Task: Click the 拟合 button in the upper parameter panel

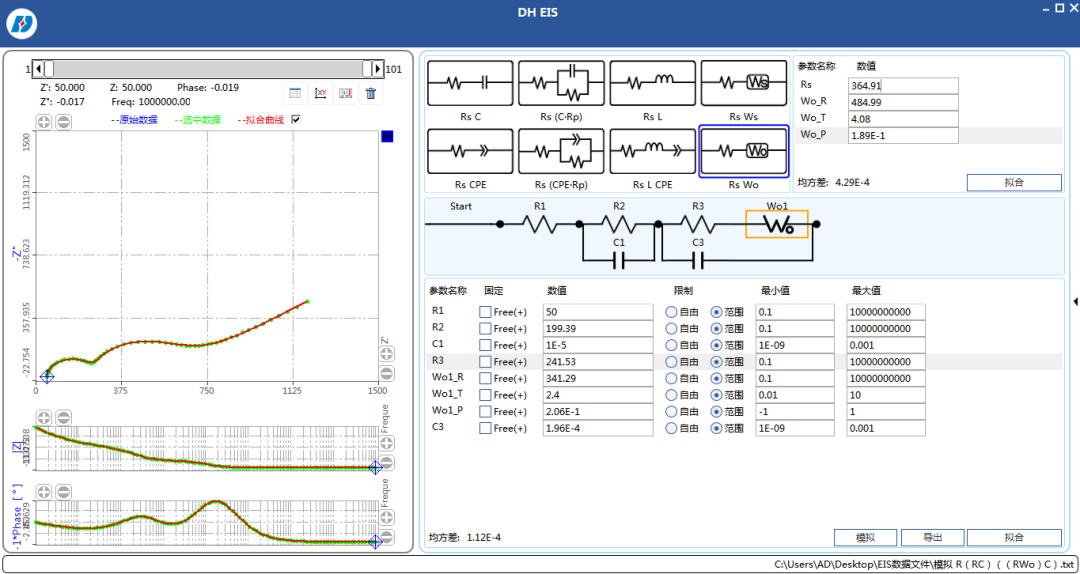Action: pyautogui.click(x=1014, y=183)
